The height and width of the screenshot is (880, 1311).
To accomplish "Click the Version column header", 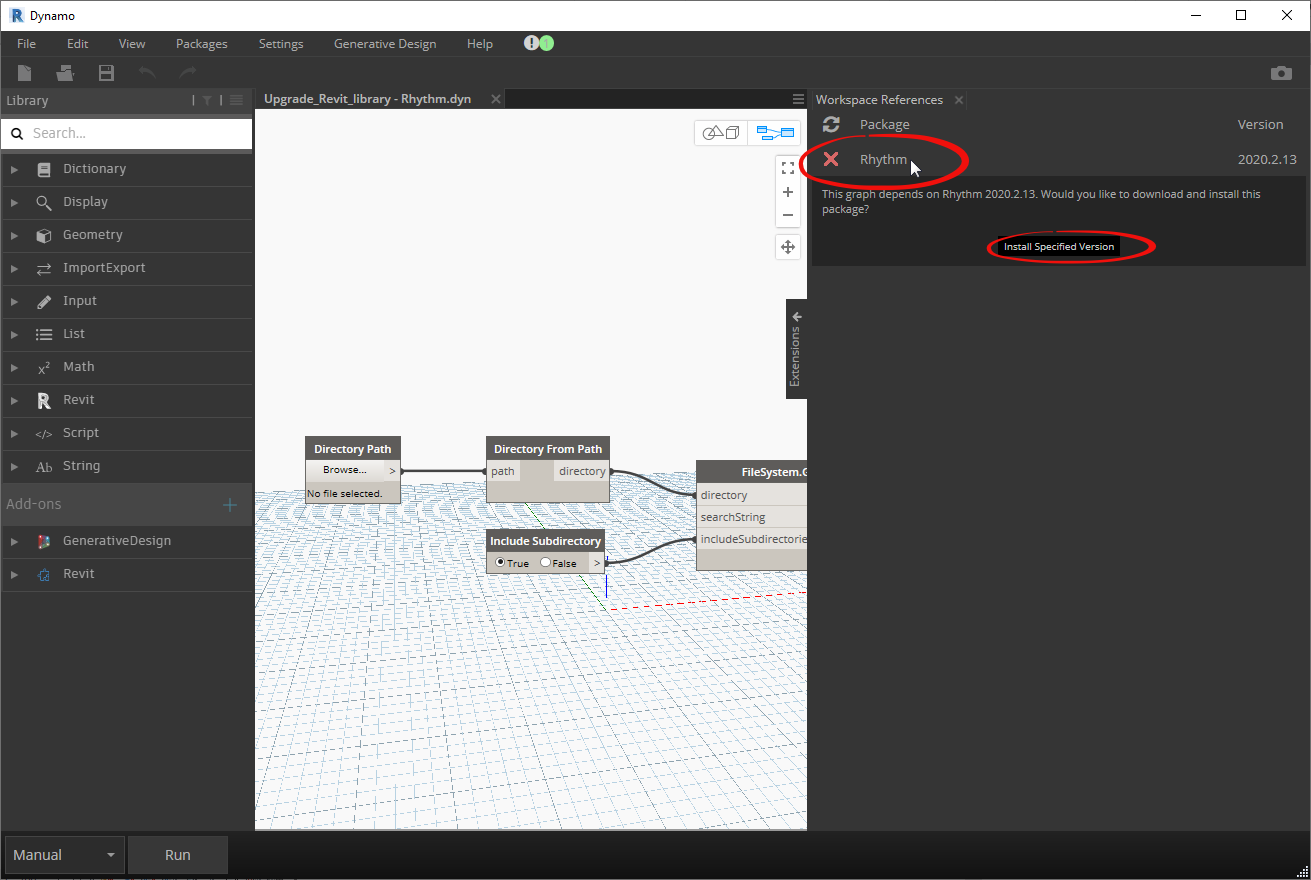I will [x=1260, y=125].
